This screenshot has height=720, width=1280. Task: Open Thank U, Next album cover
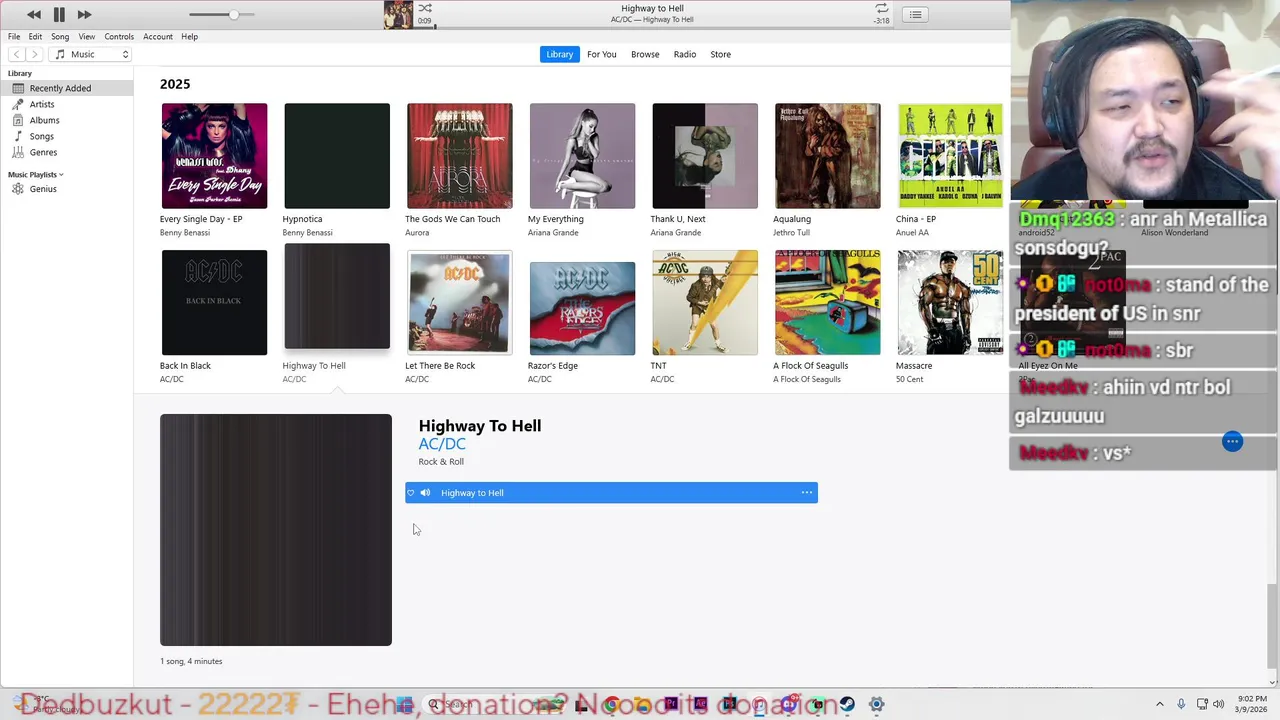pos(705,156)
